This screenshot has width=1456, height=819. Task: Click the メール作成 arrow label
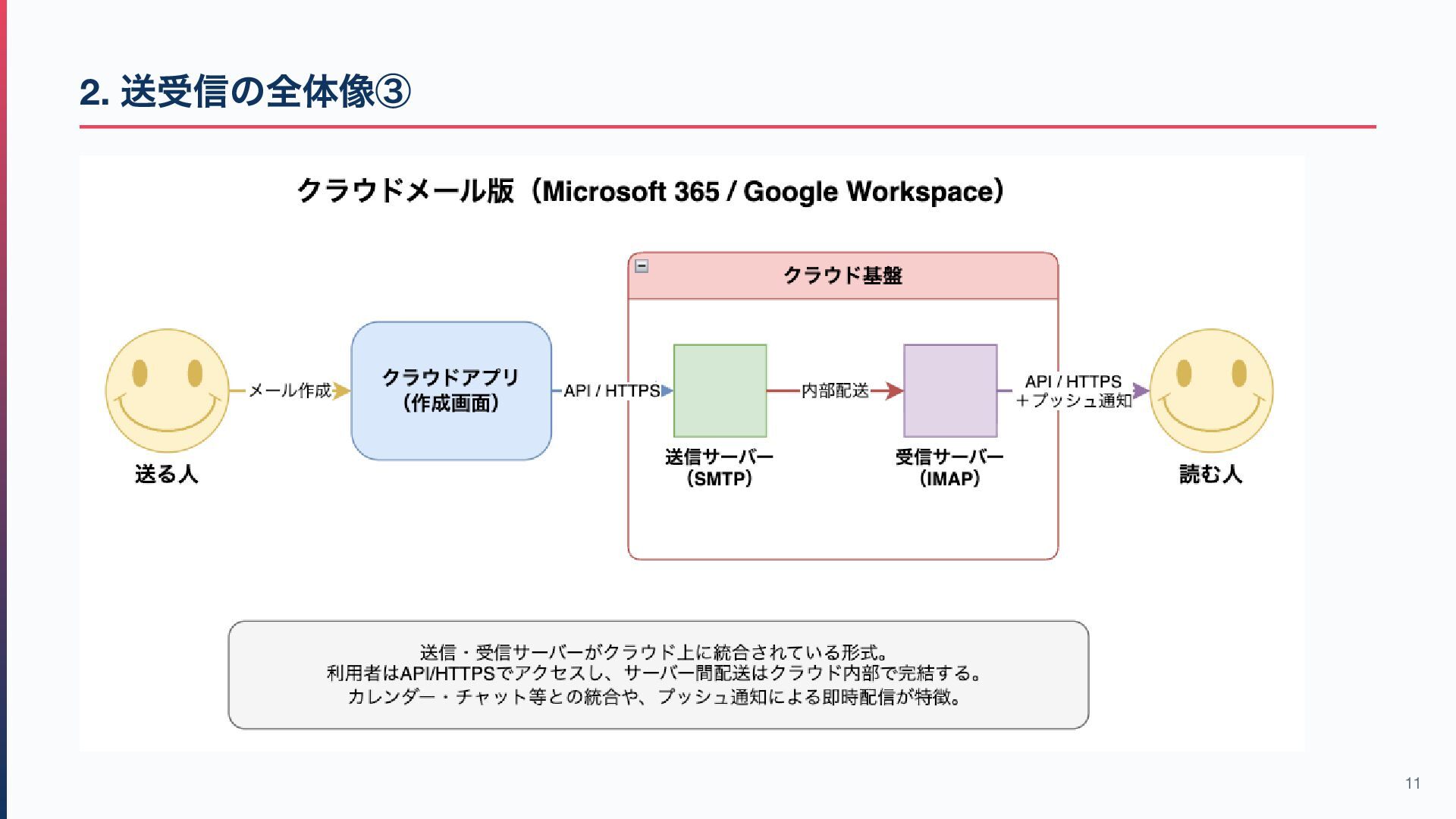289,391
